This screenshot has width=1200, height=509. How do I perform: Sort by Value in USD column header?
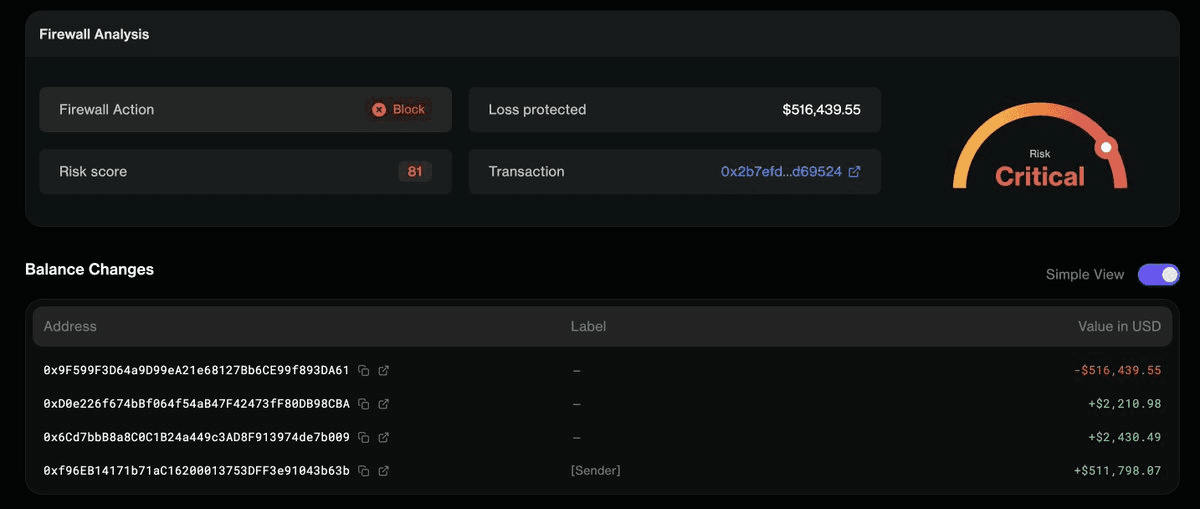pos(1119,327)
